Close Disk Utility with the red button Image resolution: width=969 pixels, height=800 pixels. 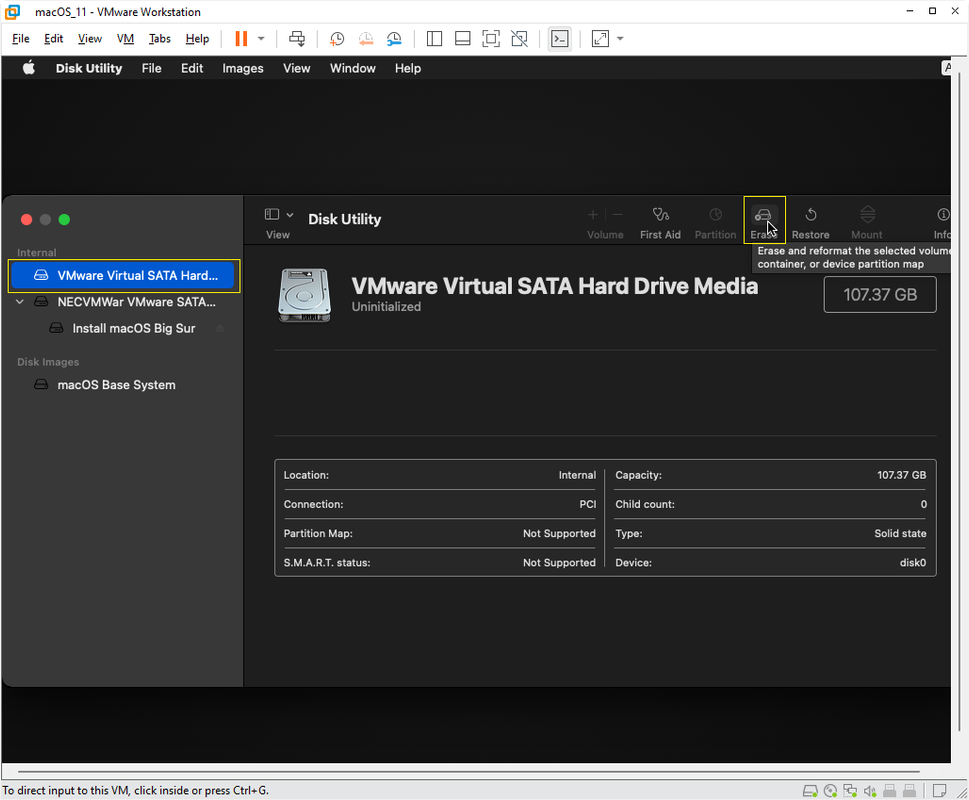pos(27,219)
